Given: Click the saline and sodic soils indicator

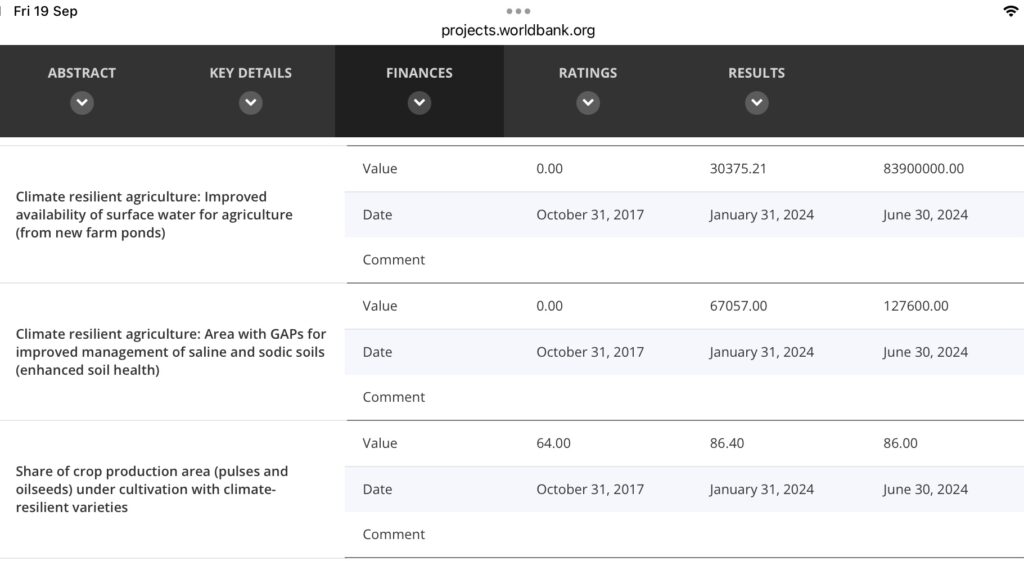Looking at the screenshot, I should (170, 352).
